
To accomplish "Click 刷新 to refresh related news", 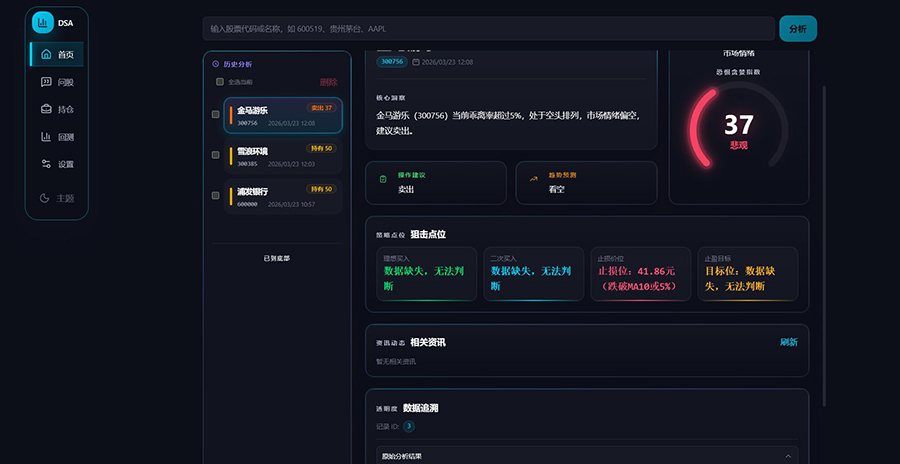I will [x=789, y=342].
